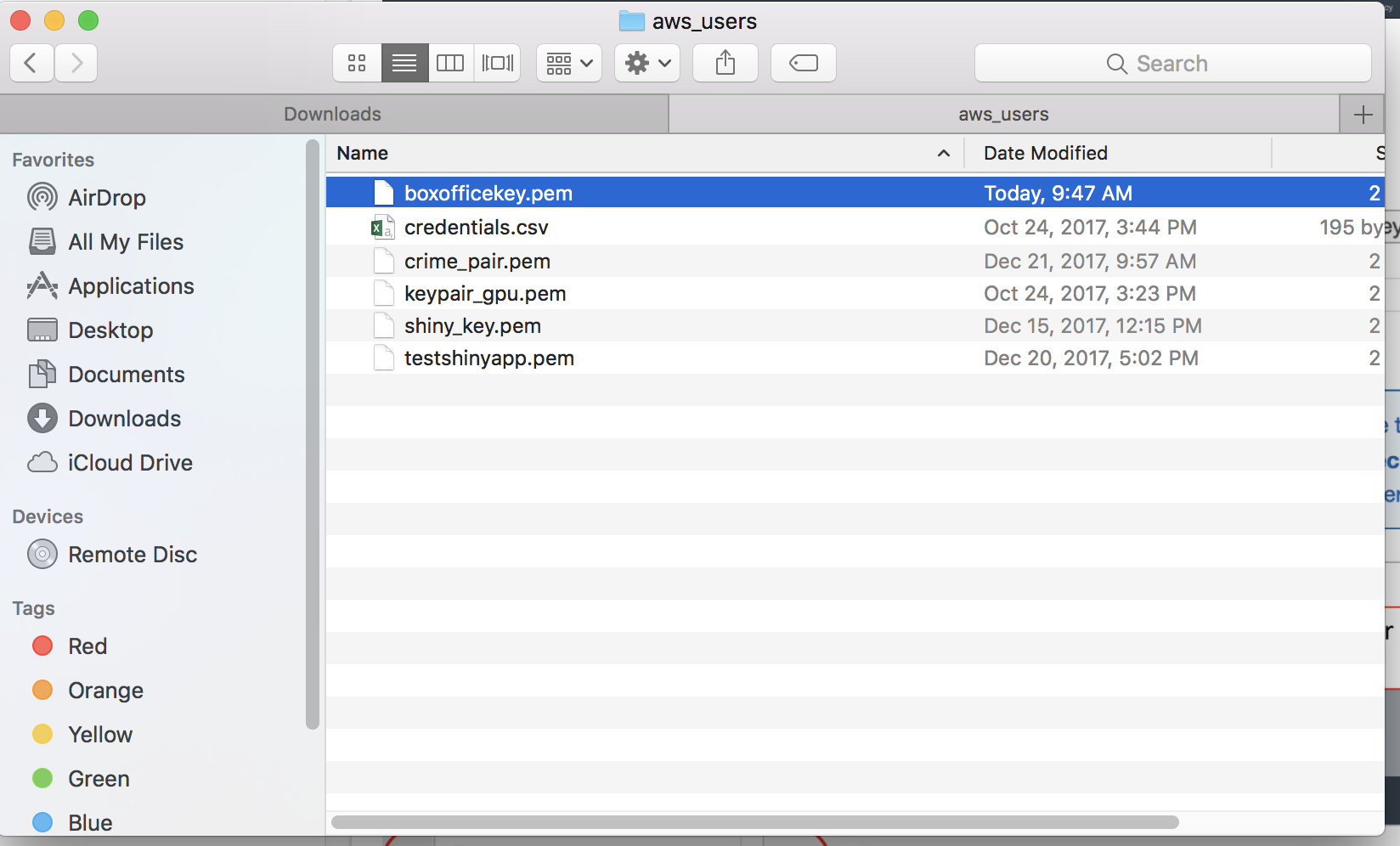
Task: Open Applications folder in sidebar
Action: point(131,286)
